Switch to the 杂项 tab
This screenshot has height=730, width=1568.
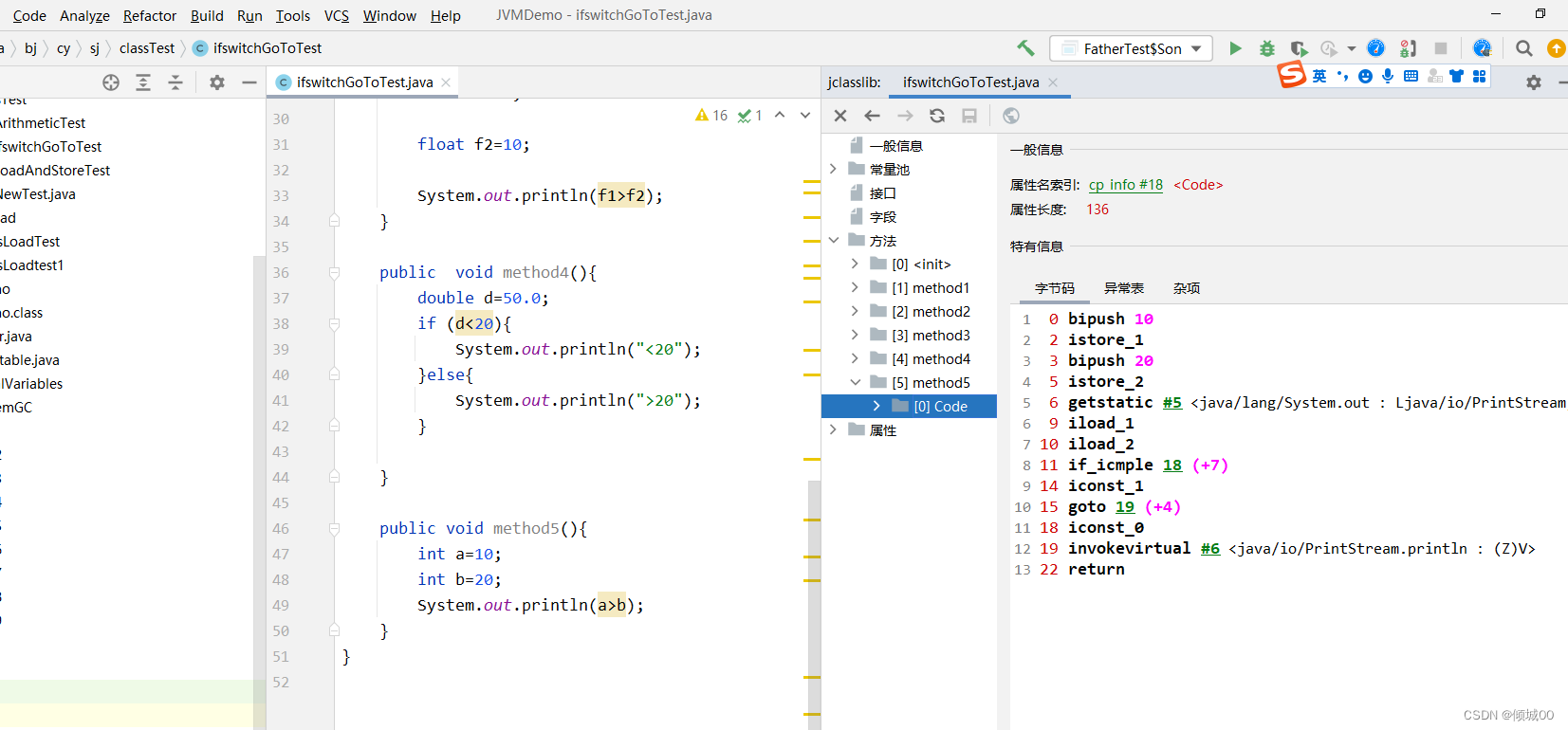coord(1187,288)
